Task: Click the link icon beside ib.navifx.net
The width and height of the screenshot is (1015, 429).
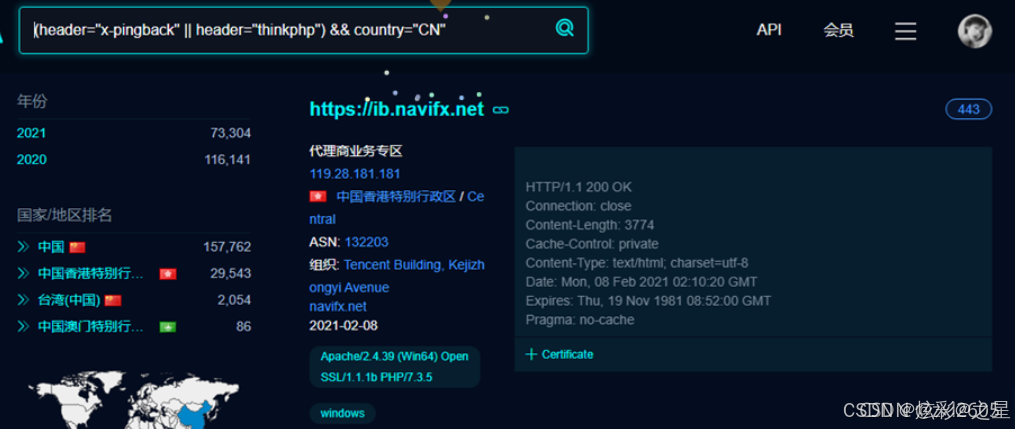Action: [x=500, y=110]
